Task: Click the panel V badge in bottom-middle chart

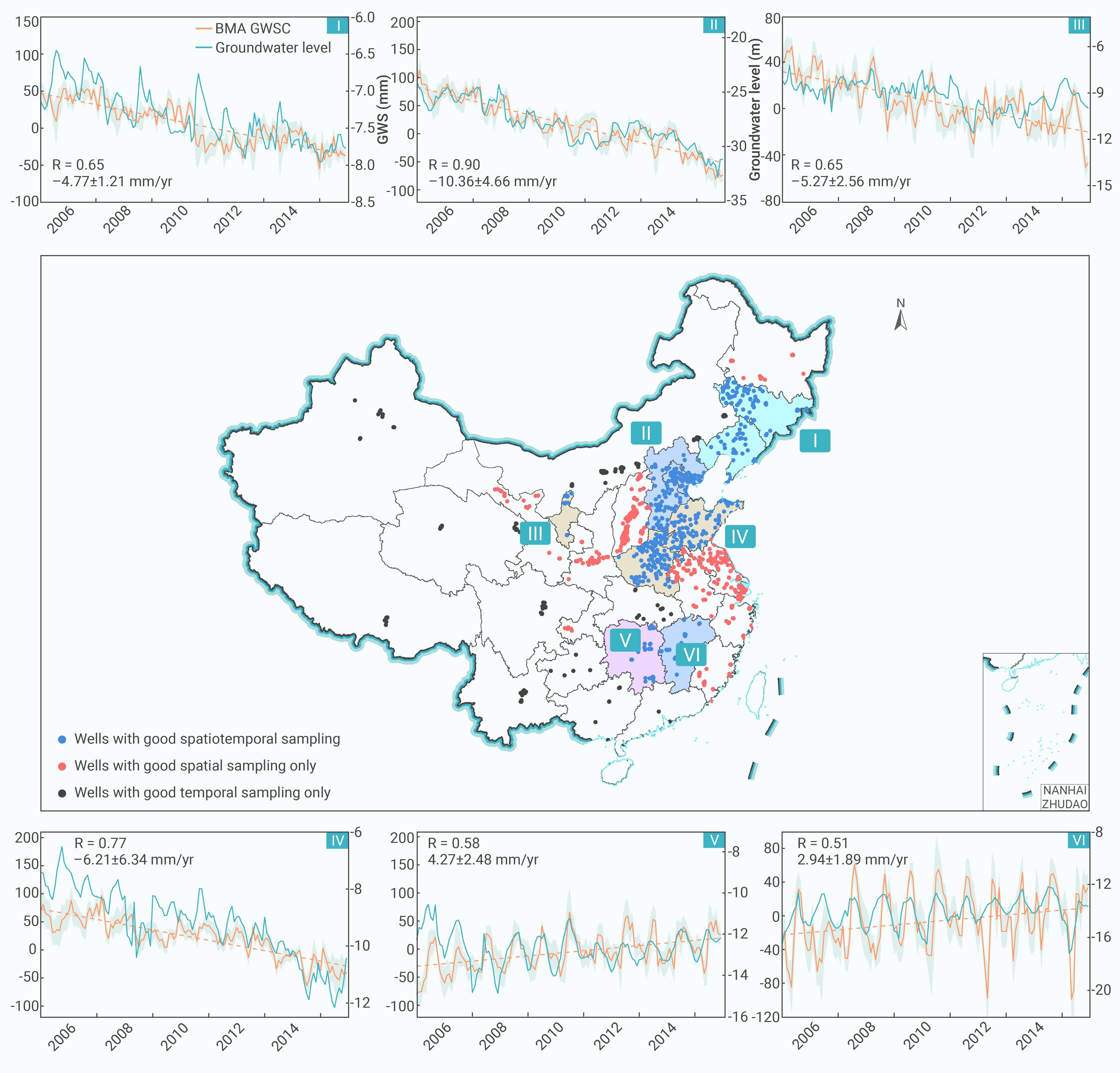Action: point(714,840)
